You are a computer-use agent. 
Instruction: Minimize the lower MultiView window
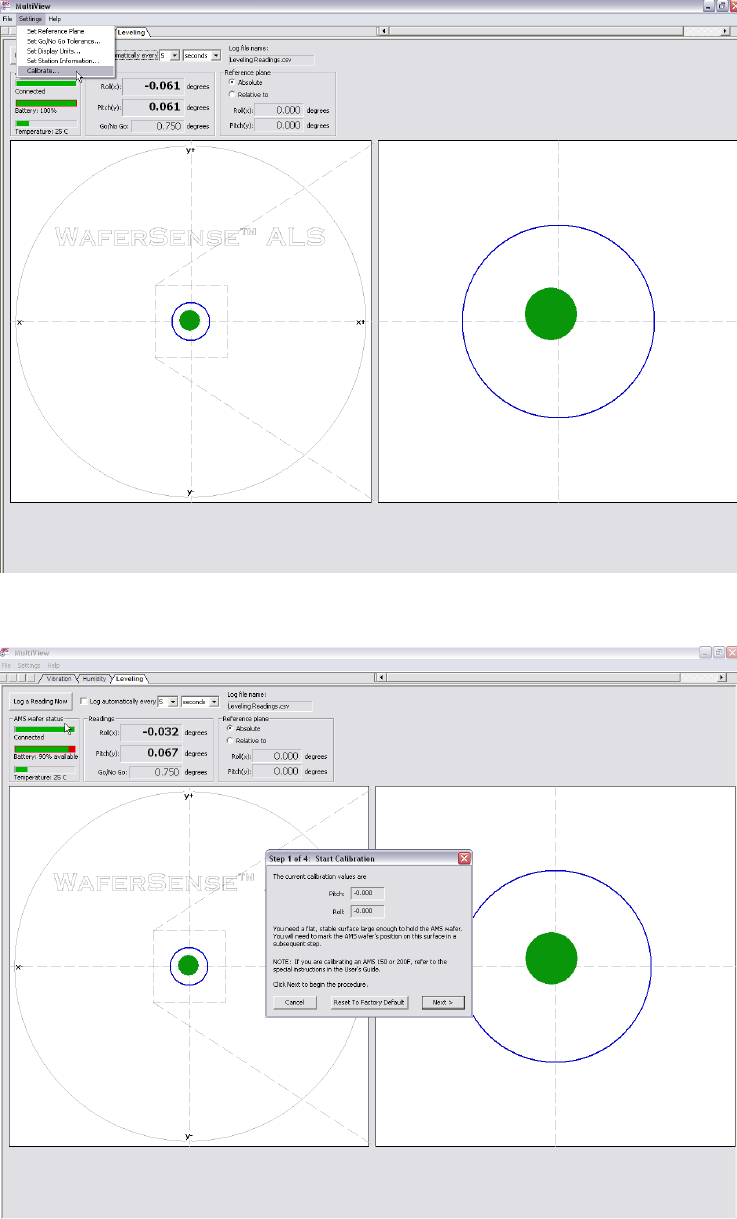pos(706,652)
